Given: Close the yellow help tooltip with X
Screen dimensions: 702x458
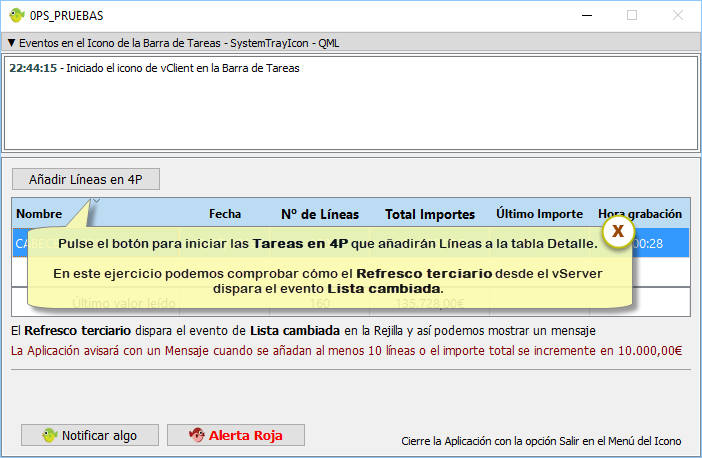Looking at the screenshot, I should [x=618, y=231].
